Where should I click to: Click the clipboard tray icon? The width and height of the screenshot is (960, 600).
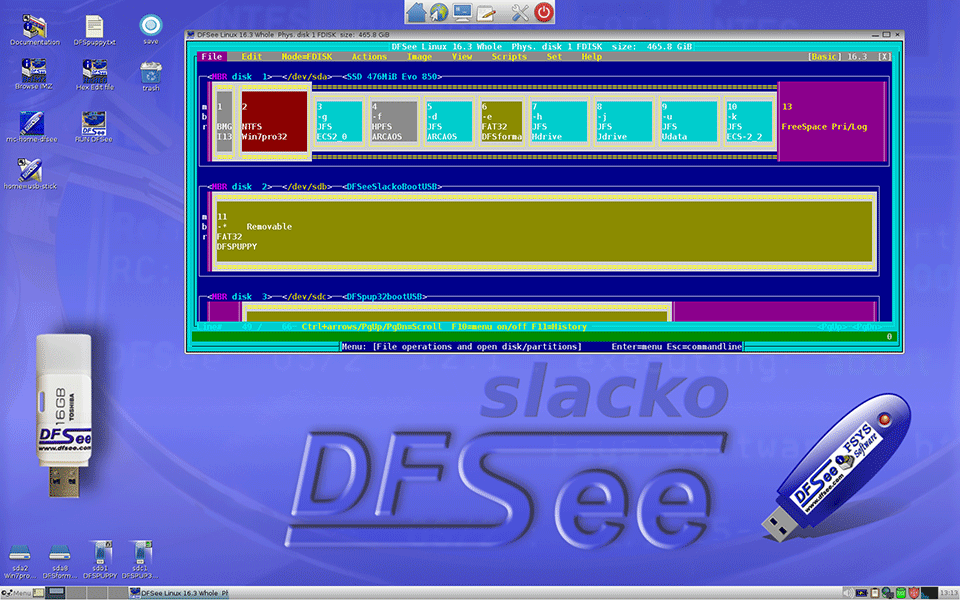(875, 593)
